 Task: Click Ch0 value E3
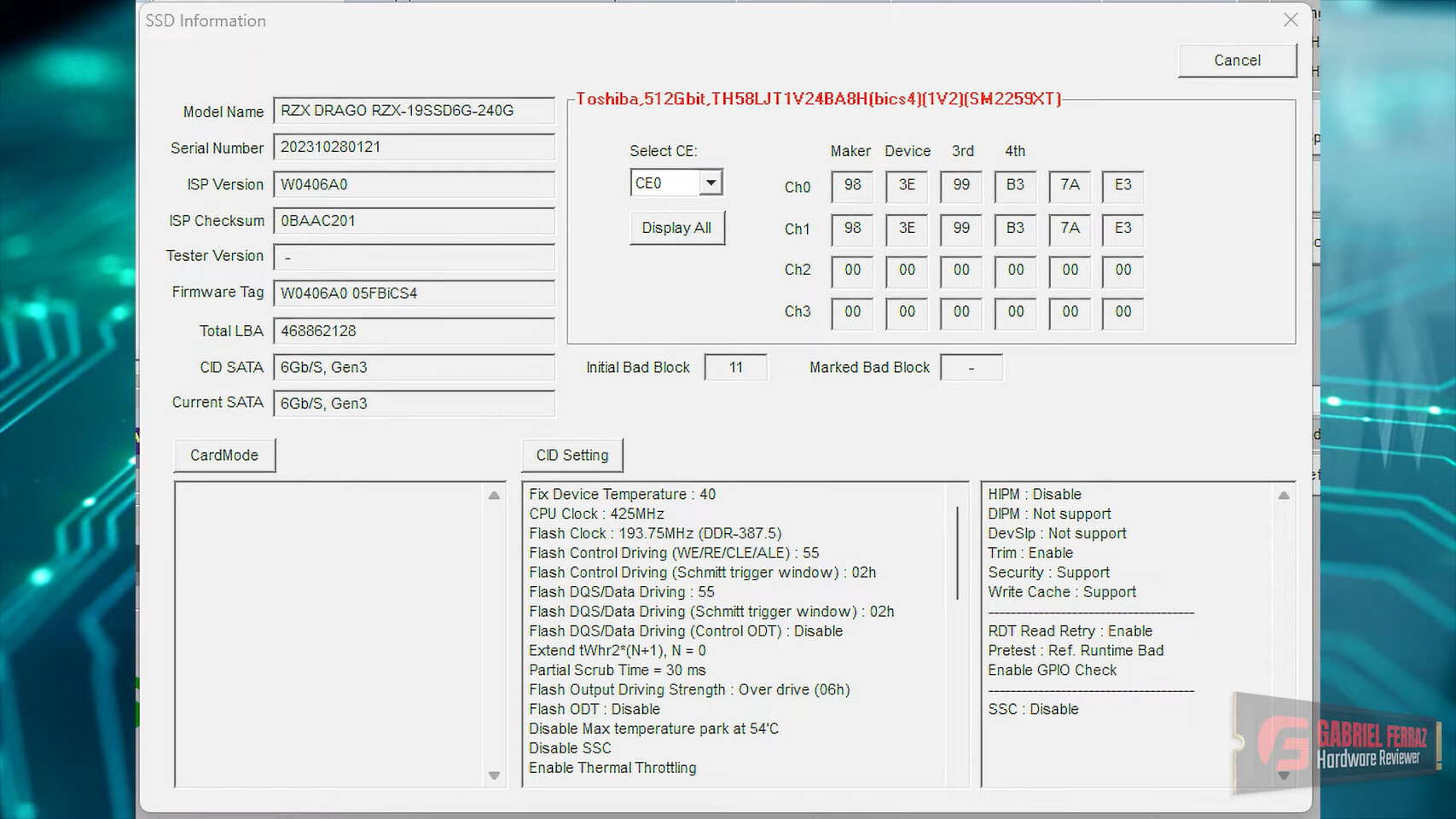coord(1123,186)
